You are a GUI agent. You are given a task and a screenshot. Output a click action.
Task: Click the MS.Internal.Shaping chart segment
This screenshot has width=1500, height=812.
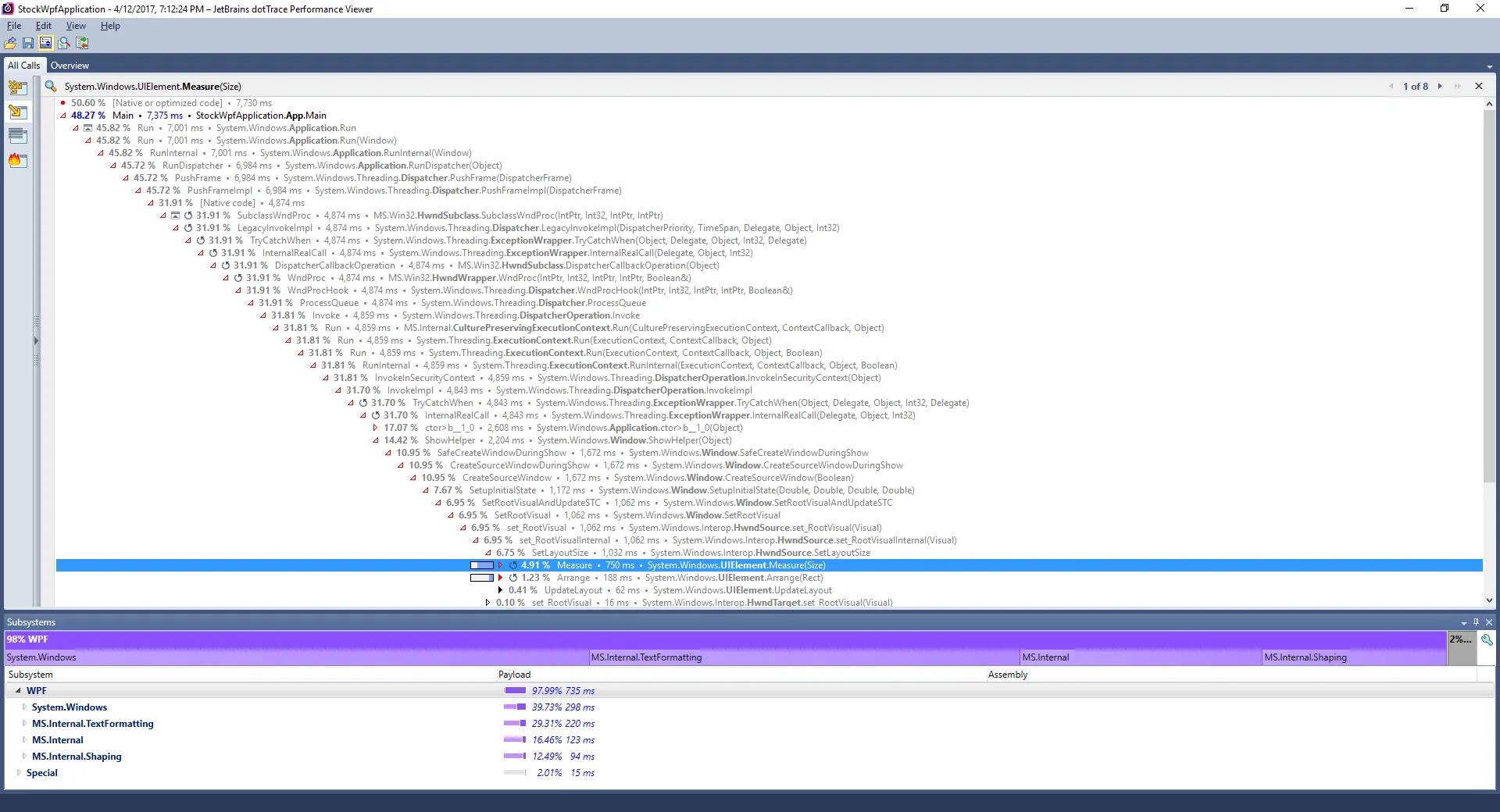point(1354,657)
